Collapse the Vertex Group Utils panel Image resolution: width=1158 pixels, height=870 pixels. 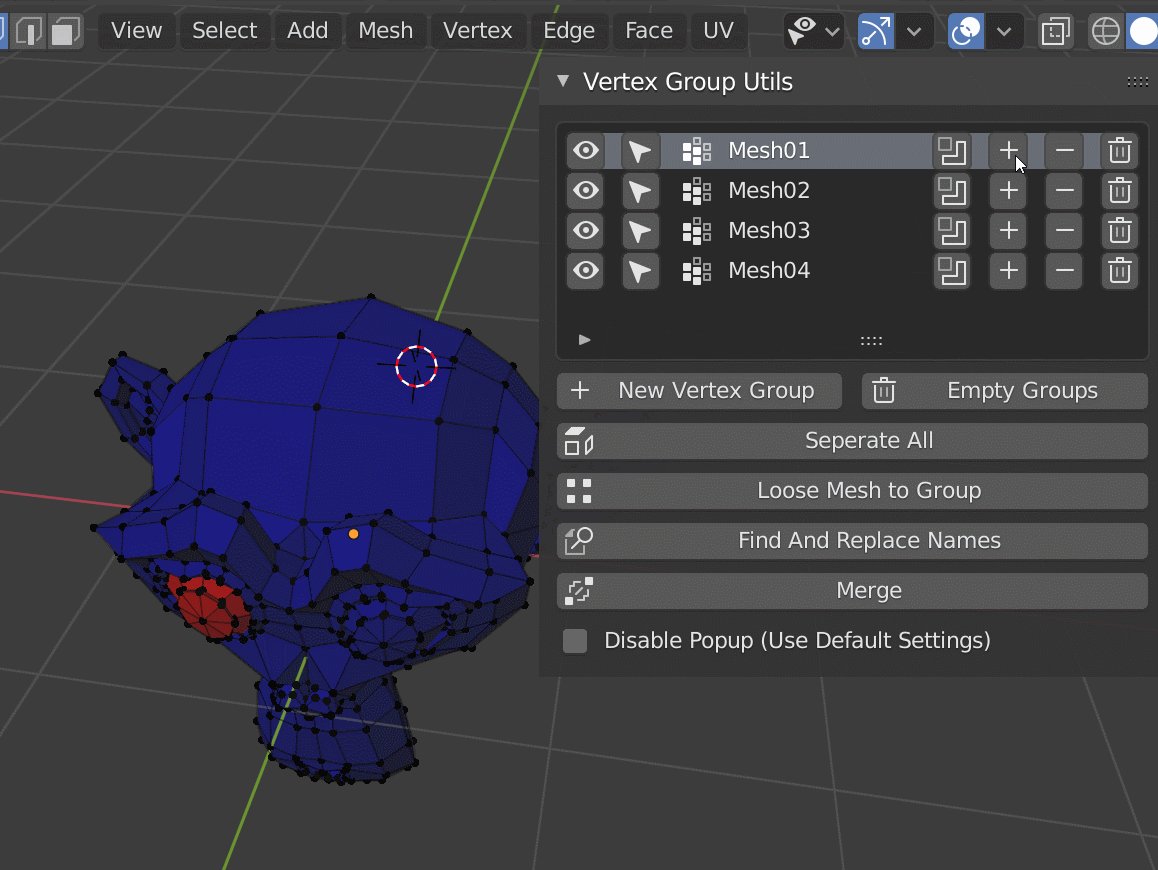563,82
